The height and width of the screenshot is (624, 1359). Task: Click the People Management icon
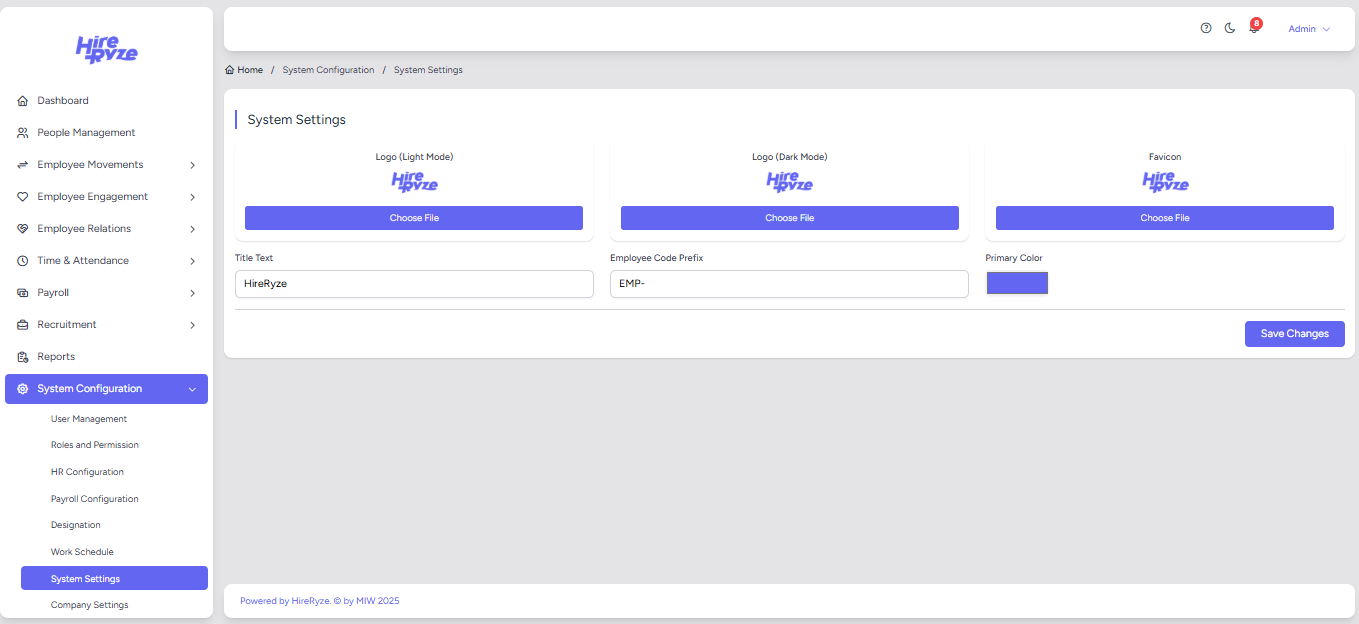[23, 133]
